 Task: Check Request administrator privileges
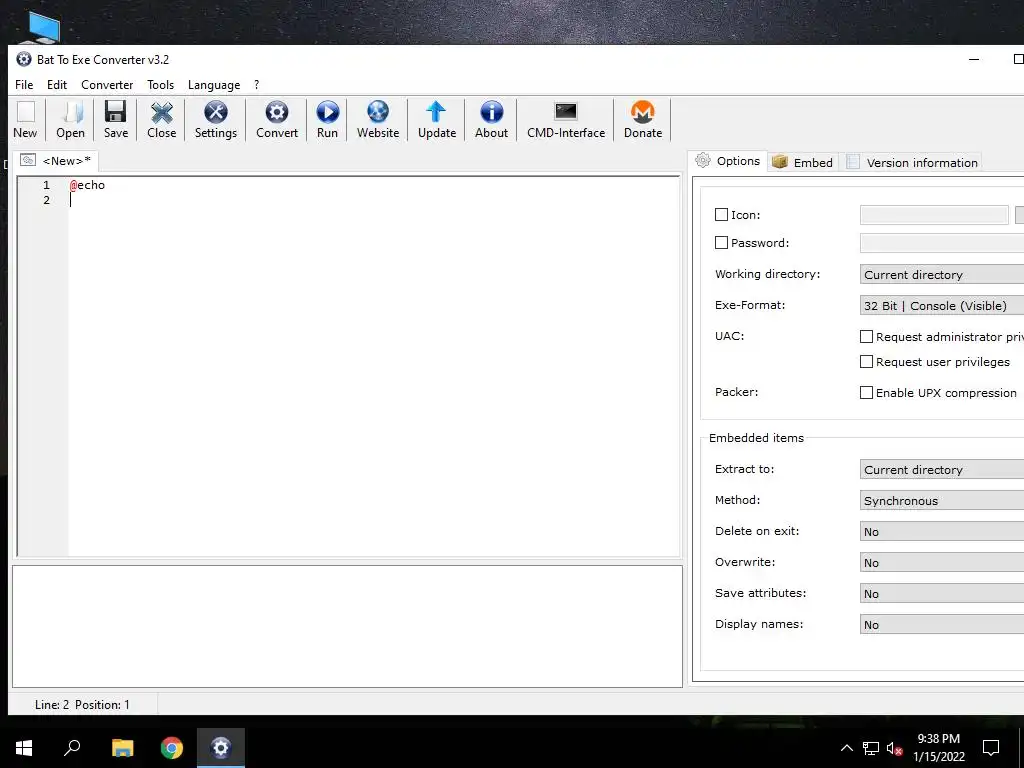click(866, 336)
